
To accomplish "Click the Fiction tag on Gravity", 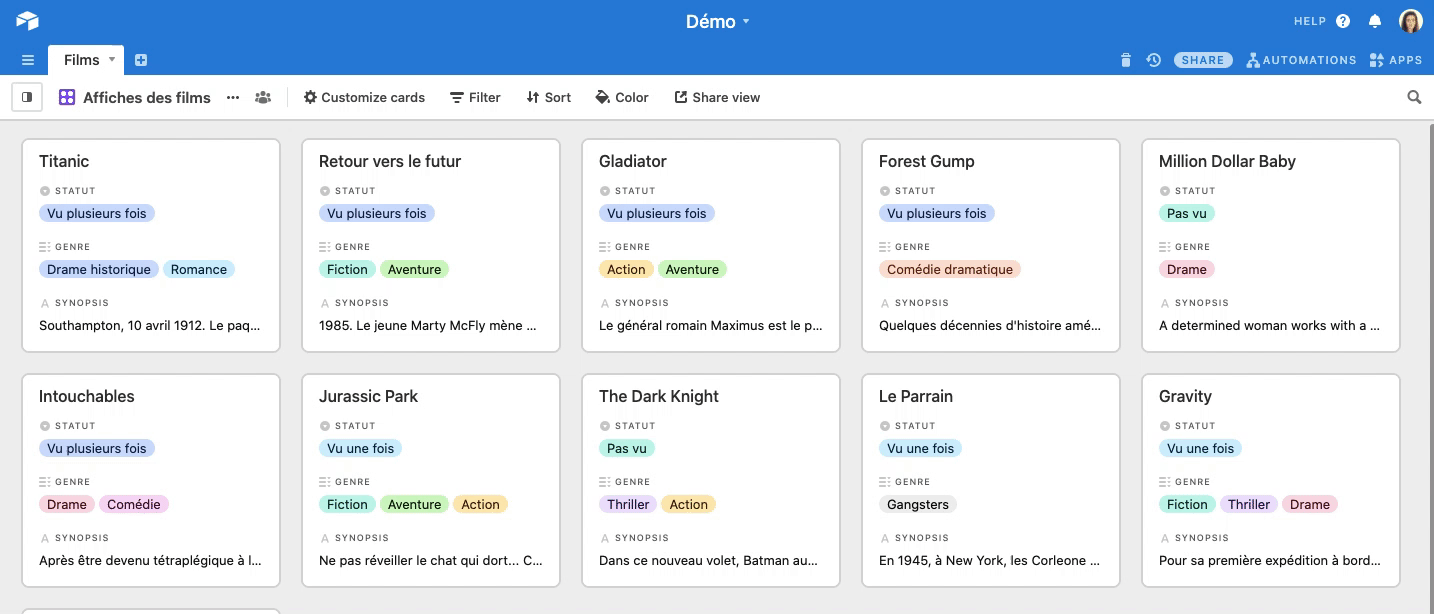I will click(1187, 504).
